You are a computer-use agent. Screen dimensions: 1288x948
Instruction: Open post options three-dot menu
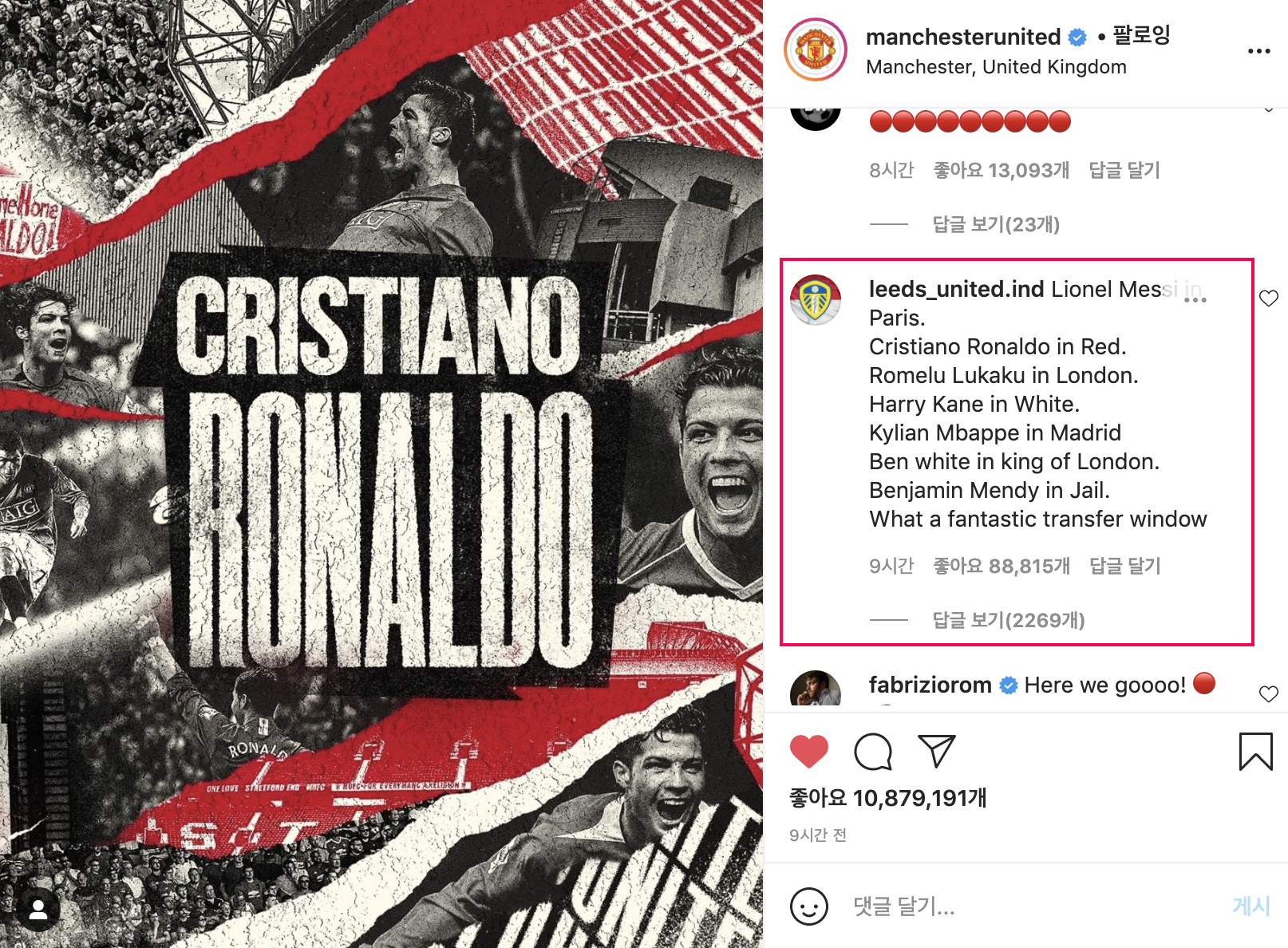1258,51
